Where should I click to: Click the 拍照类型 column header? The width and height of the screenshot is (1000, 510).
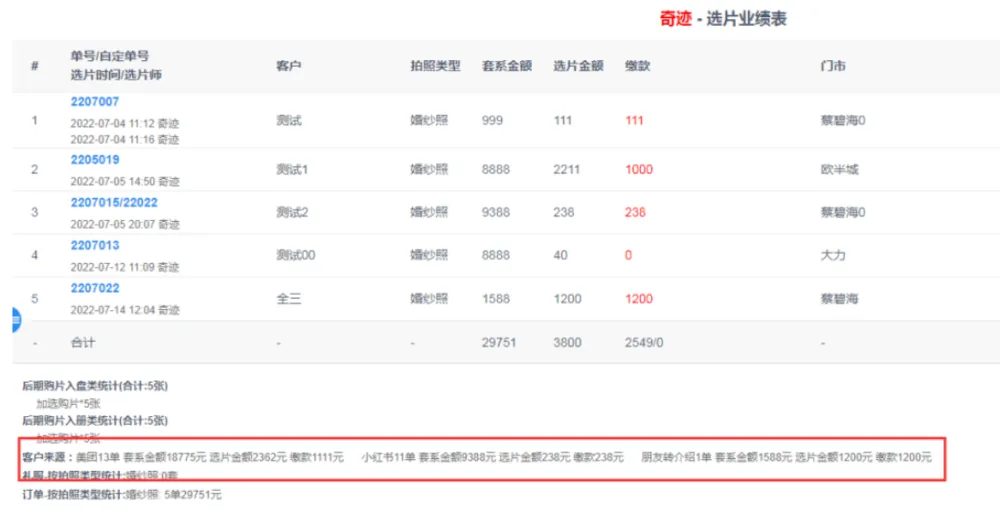click(x=435, y=66)
